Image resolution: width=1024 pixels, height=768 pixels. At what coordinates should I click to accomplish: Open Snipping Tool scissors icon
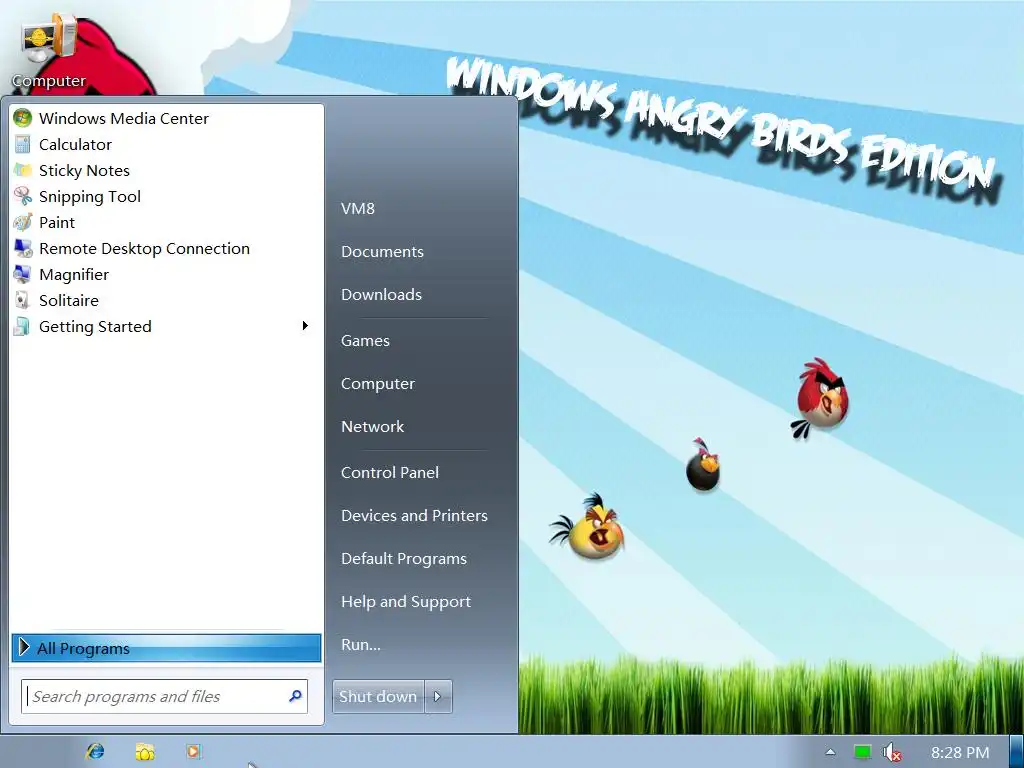click(22, 197)
